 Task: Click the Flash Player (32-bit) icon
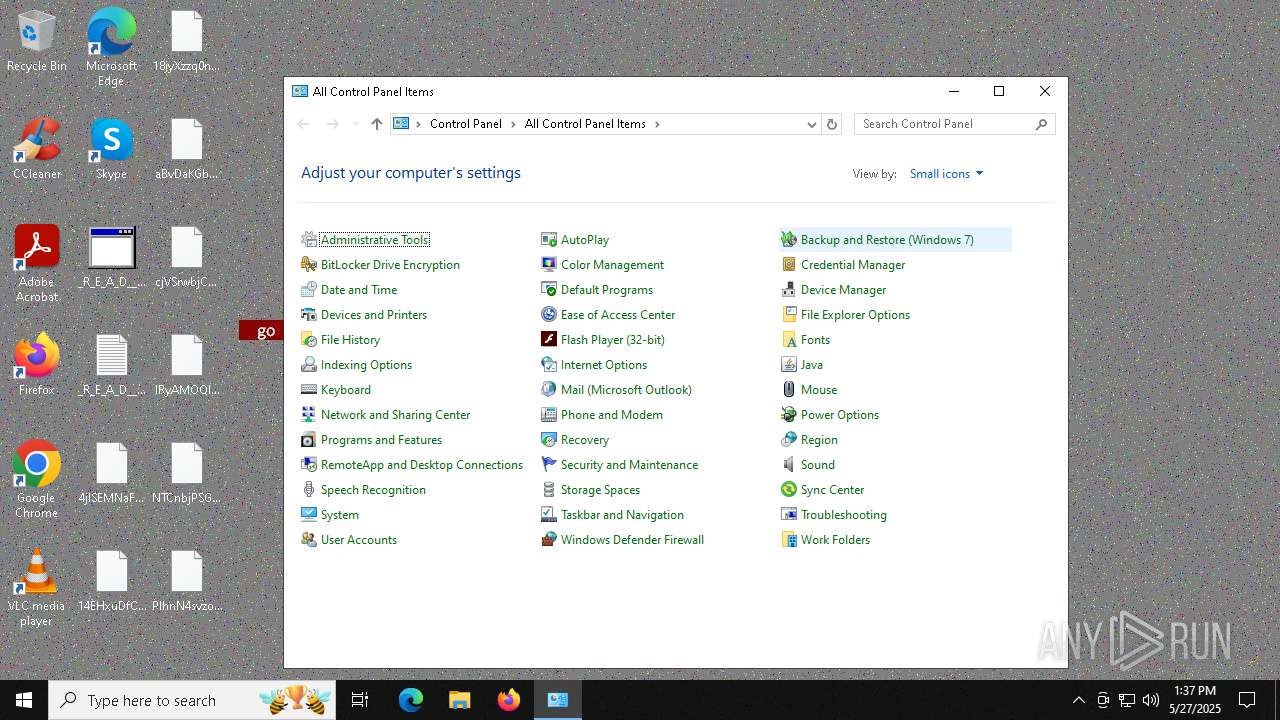click(549, 340)
